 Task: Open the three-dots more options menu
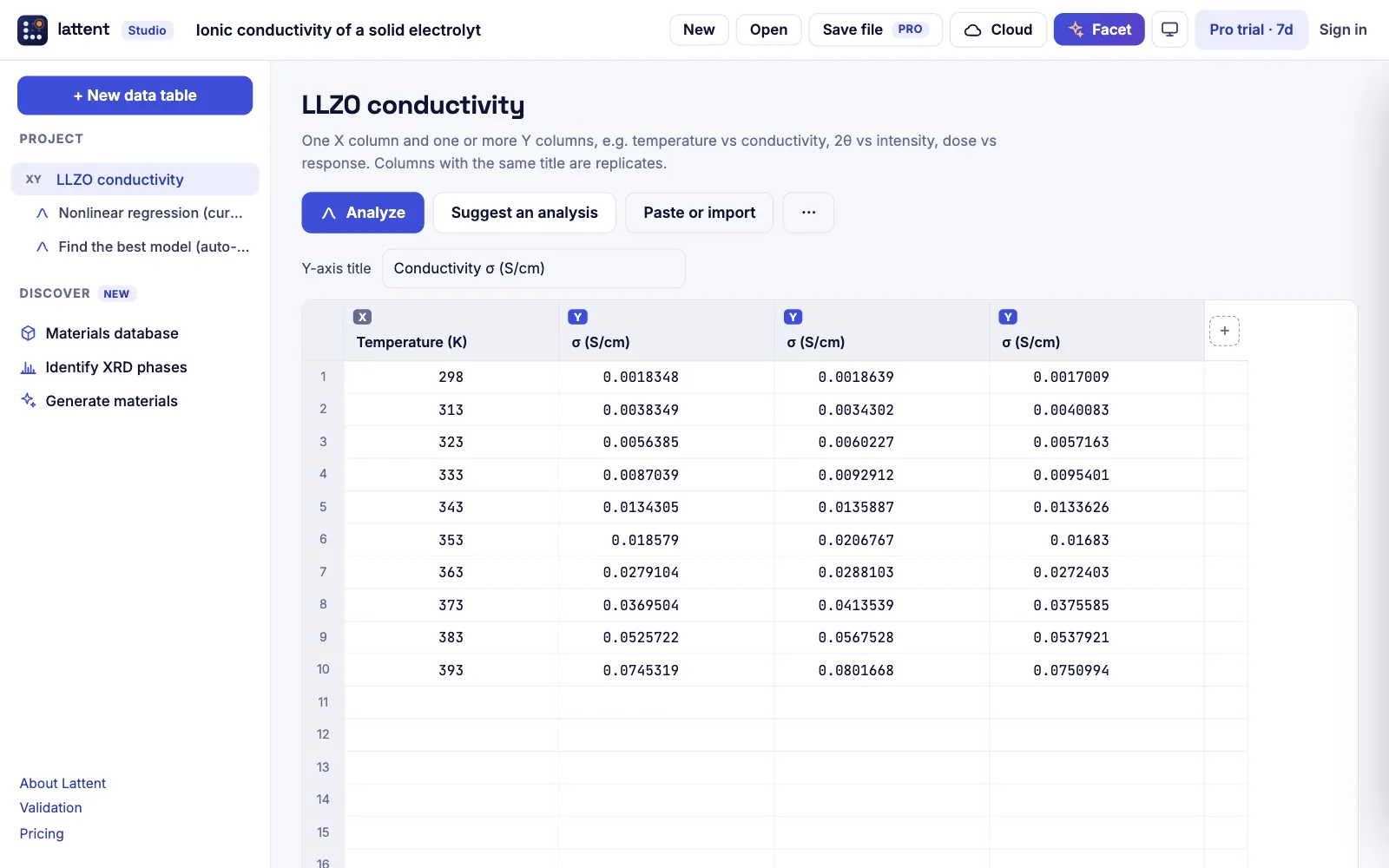(x=808, y=213)
